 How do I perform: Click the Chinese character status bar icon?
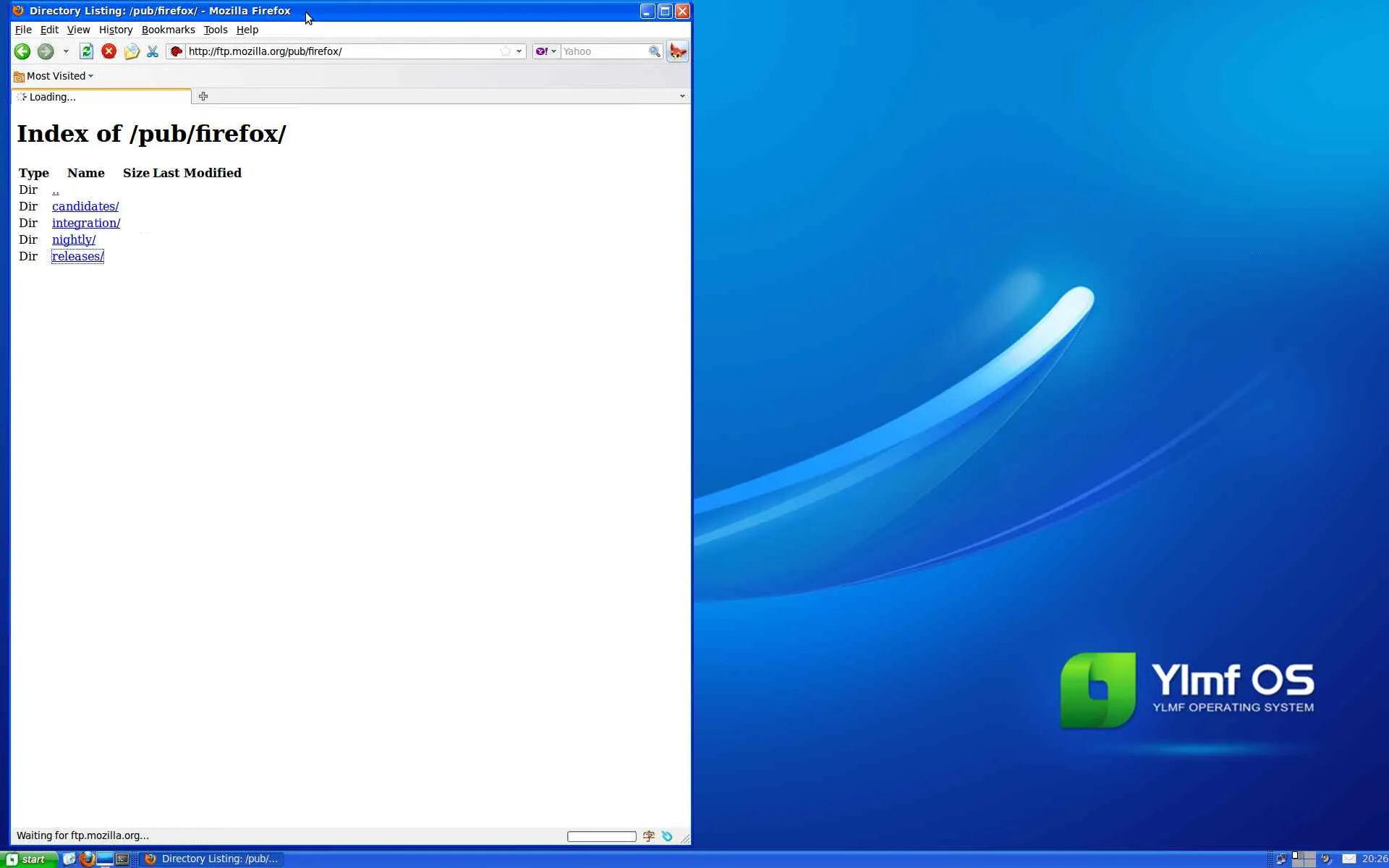(x=648, y=836)
